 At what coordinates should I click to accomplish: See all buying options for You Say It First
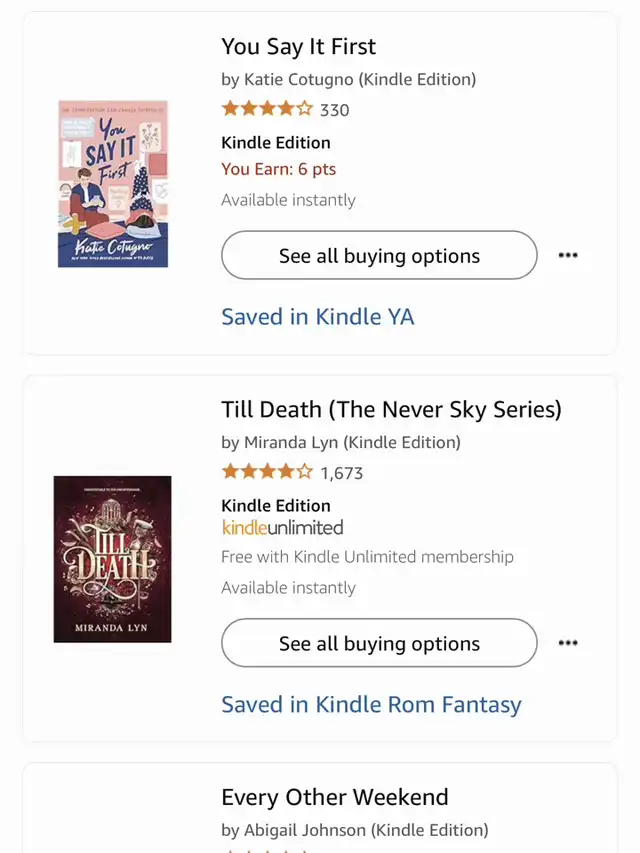pyautogui.click(x=379, y=255)
